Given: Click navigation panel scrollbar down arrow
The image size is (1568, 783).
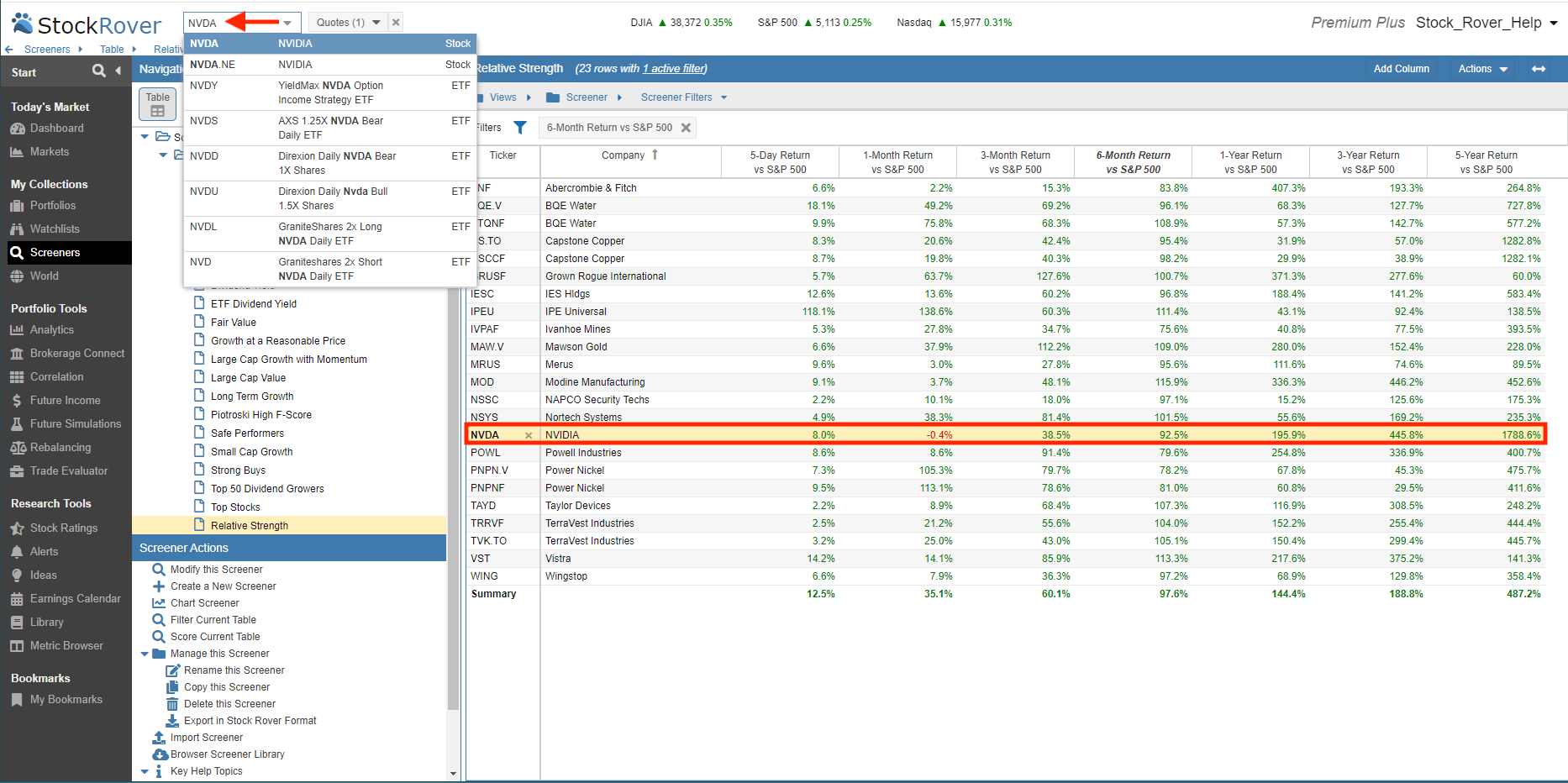Looking at the screenshot, I should 454,774.
